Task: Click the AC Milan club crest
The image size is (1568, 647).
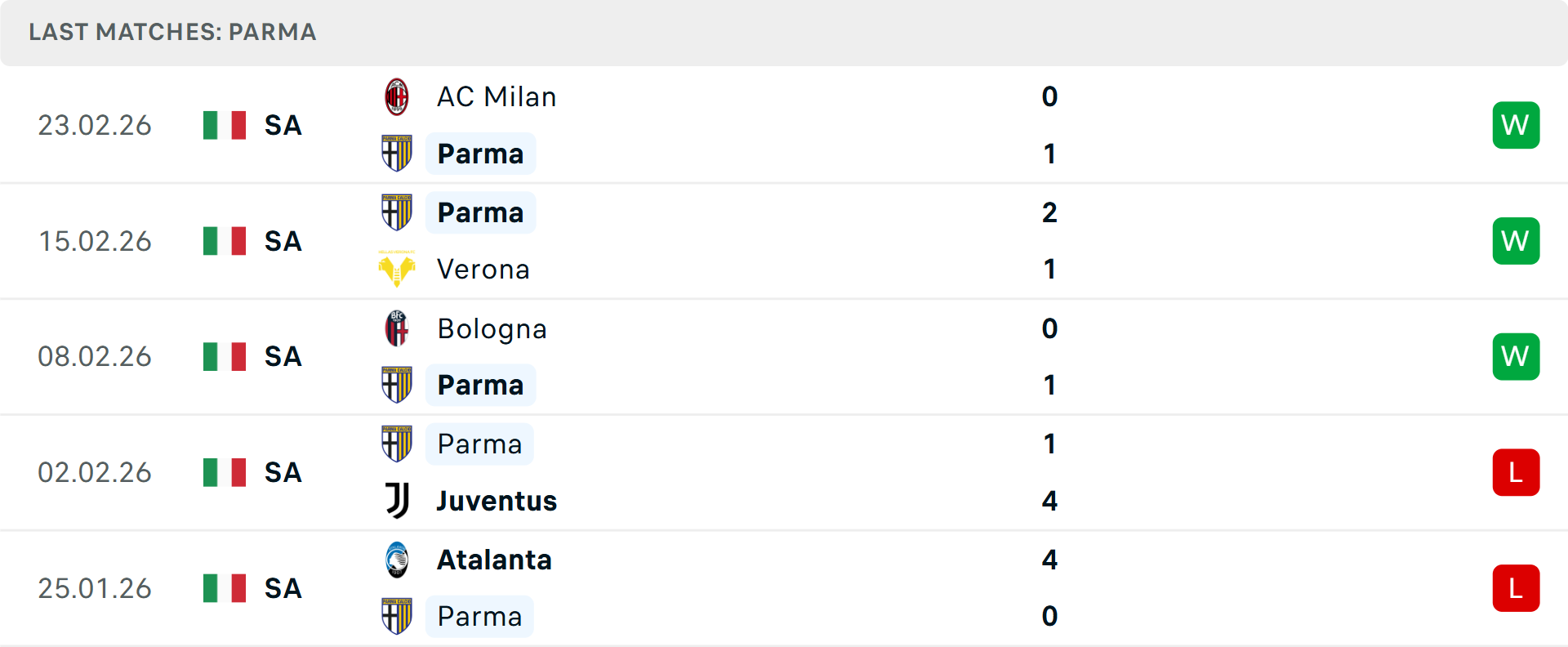Action: pos(398,96)
